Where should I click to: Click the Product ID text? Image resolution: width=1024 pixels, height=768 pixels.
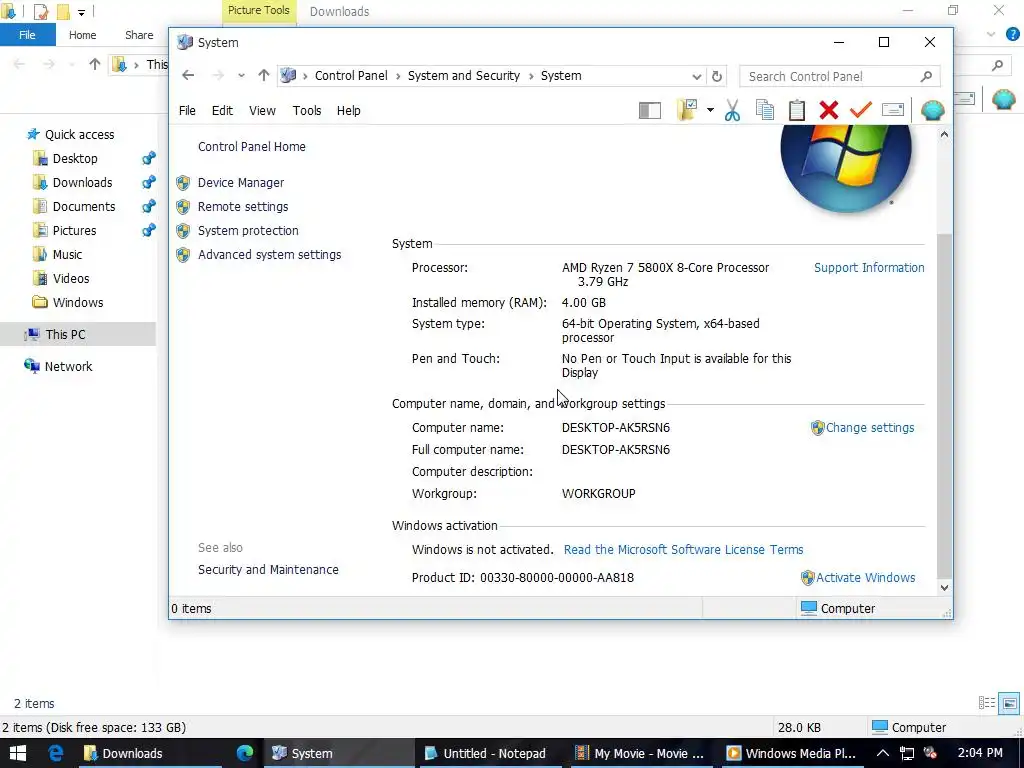(x=522, y=578)
